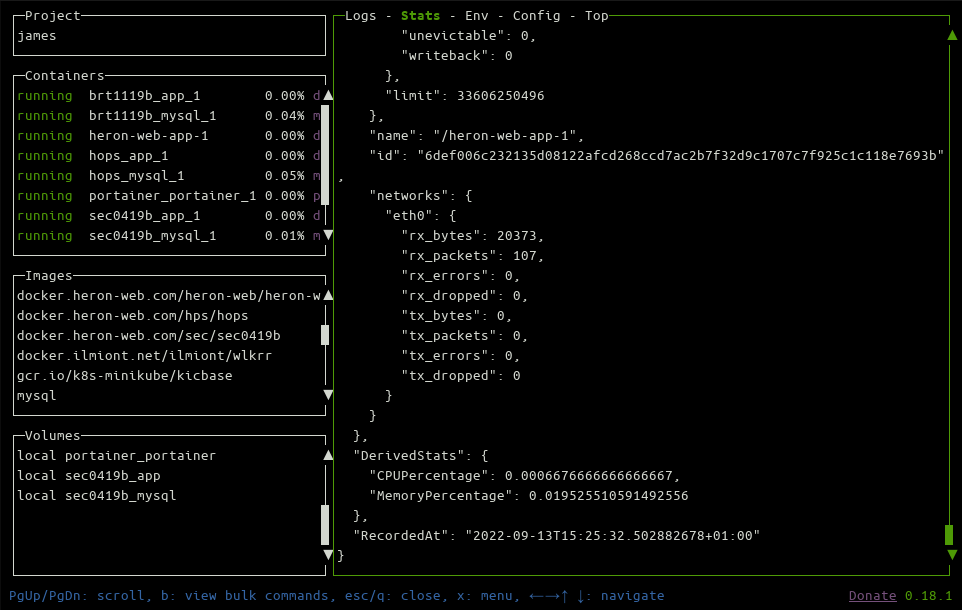This screenshot has width=962, height=610.
Task: Switch to the Logs tab
Action: pyautogui.click(x=360, y=16)
